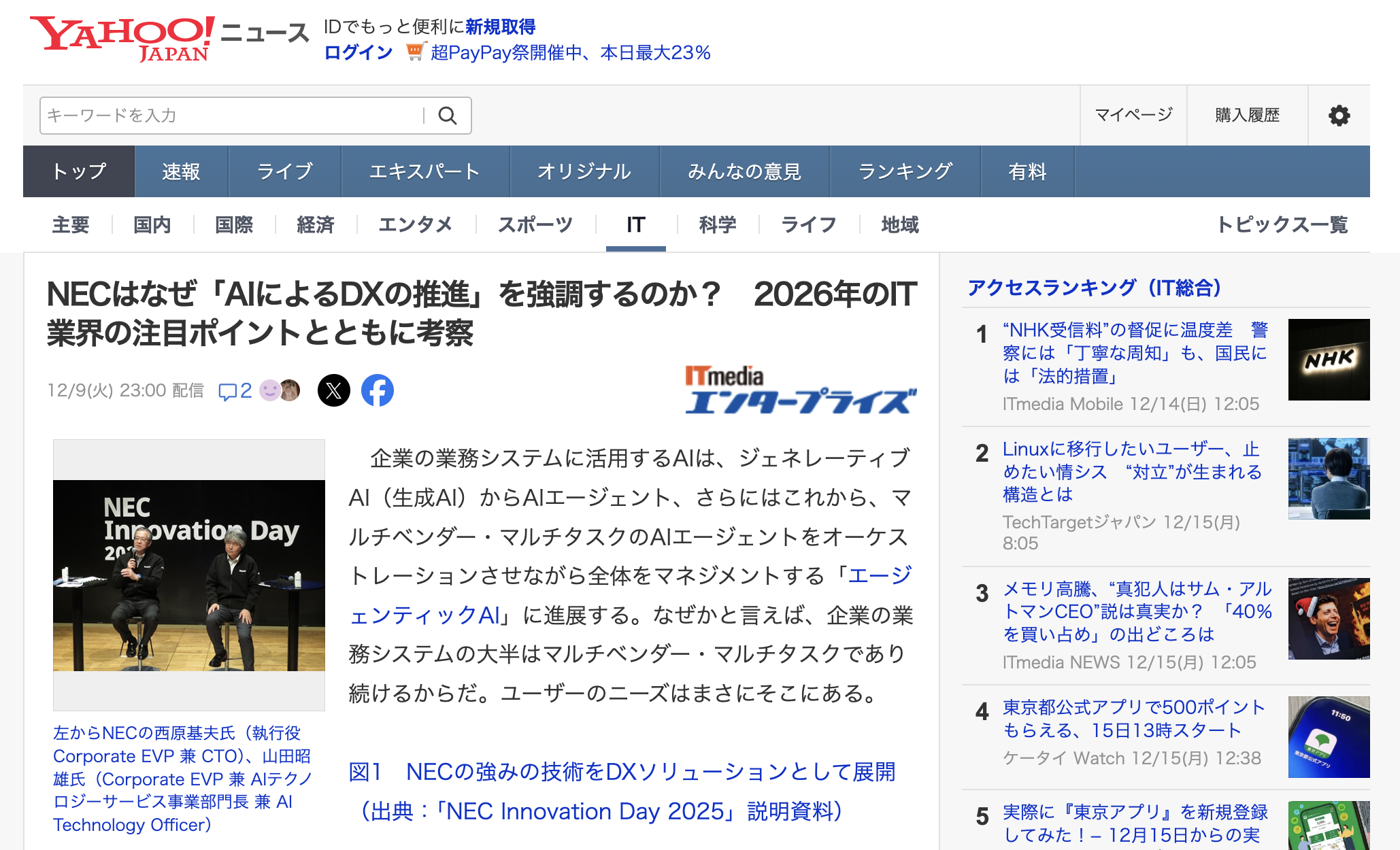Click the マイページ button
1400x850 pixels.
click(1133, 116)
